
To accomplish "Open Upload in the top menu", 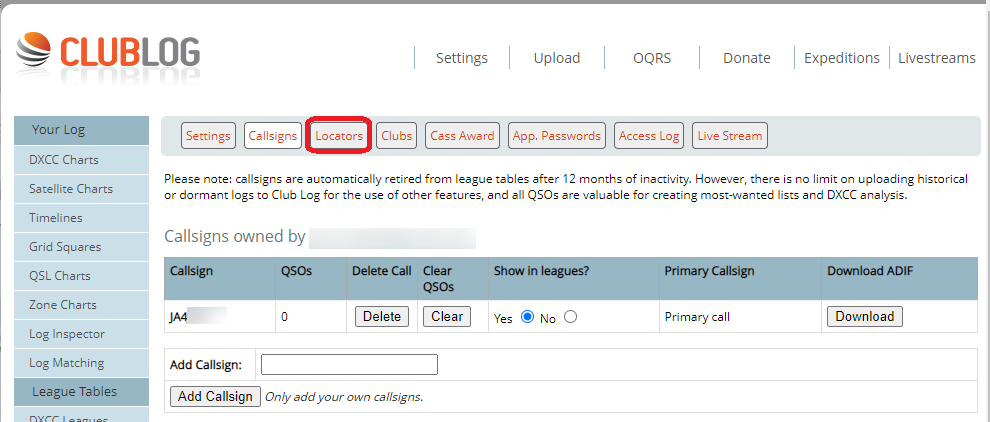I will click(557, 58).
